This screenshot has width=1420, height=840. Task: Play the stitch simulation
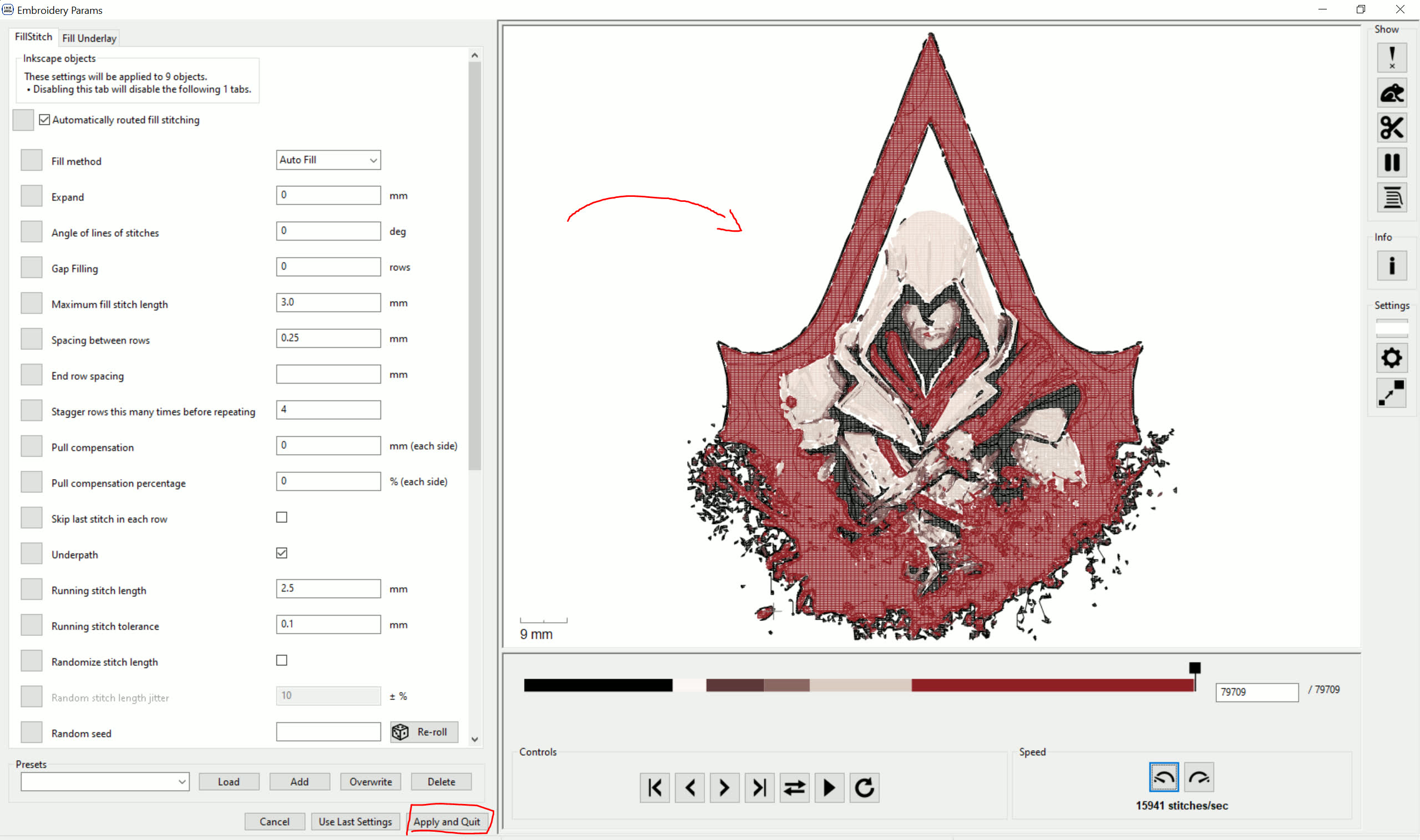(x=829, y=788)
